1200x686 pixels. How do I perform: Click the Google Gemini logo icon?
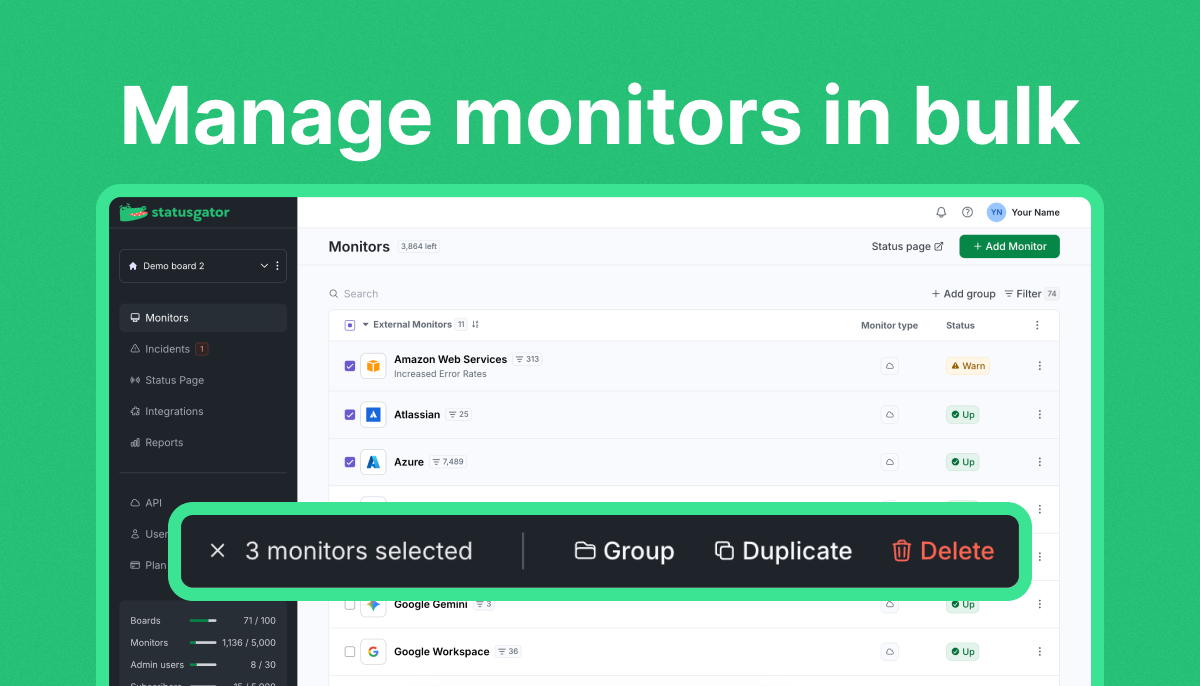(373, 604)
